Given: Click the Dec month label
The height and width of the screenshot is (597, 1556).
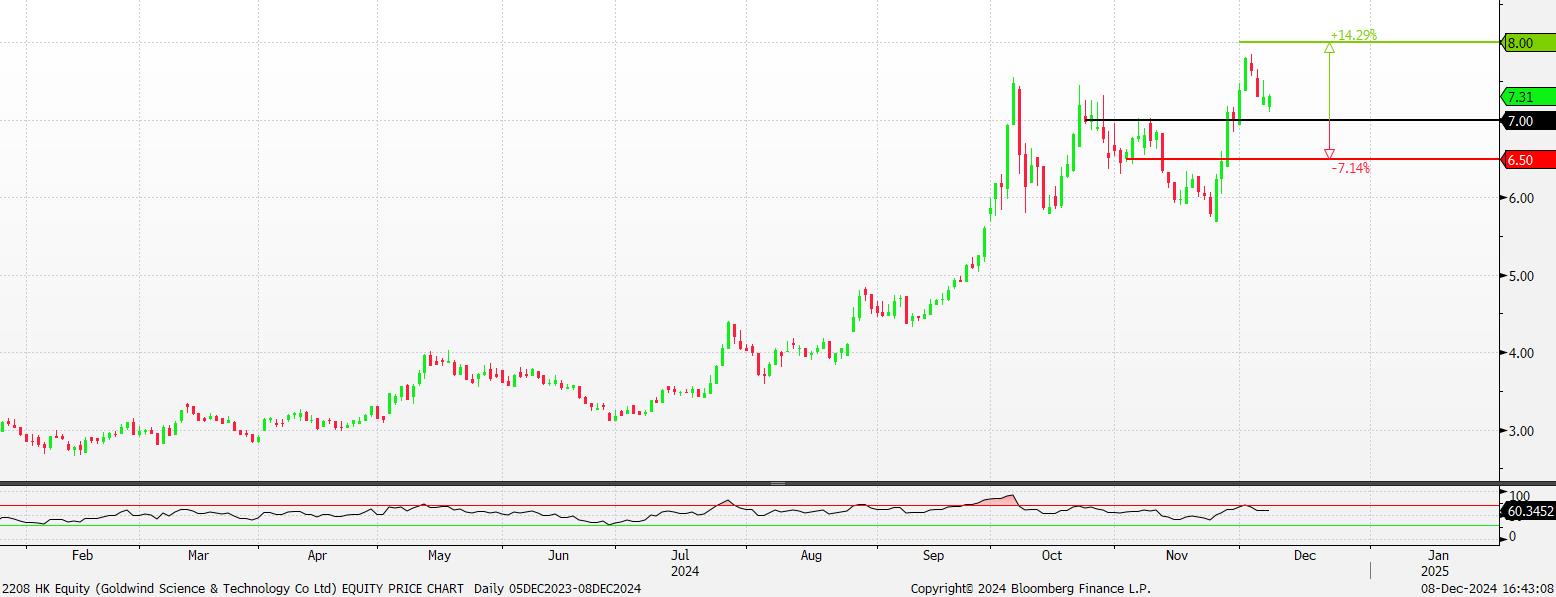Looking at the screenshot, I should click(1306, 555).
